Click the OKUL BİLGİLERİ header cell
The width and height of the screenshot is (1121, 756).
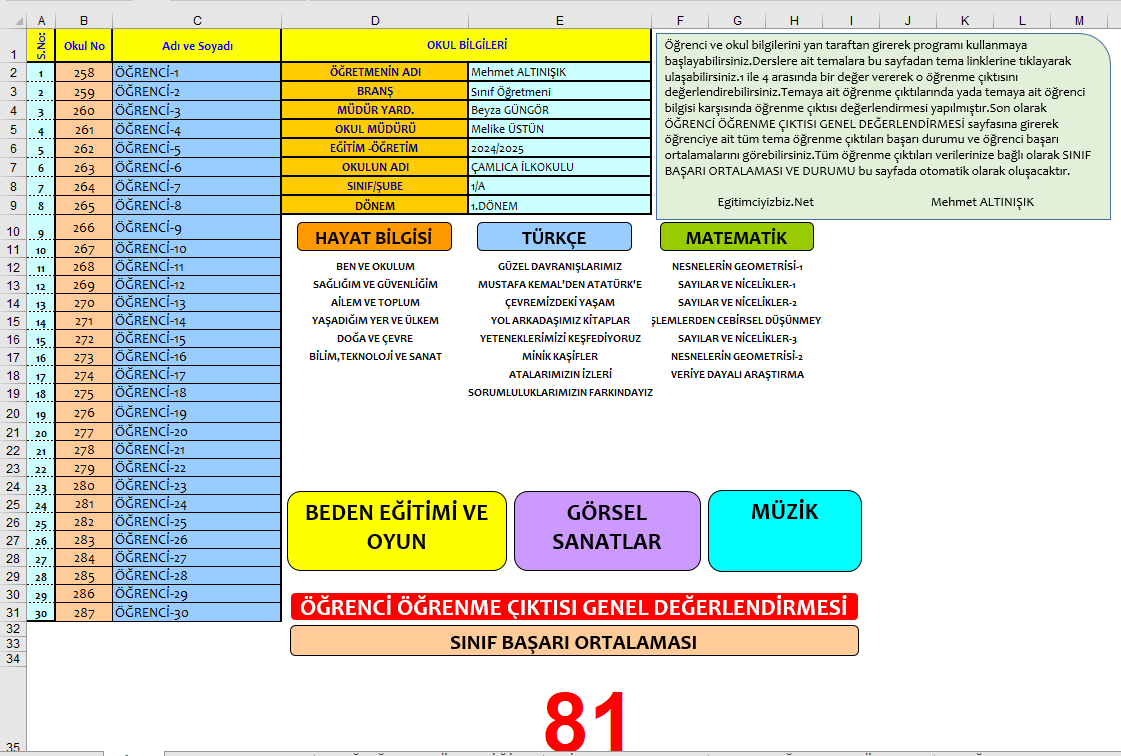[467, 45]
